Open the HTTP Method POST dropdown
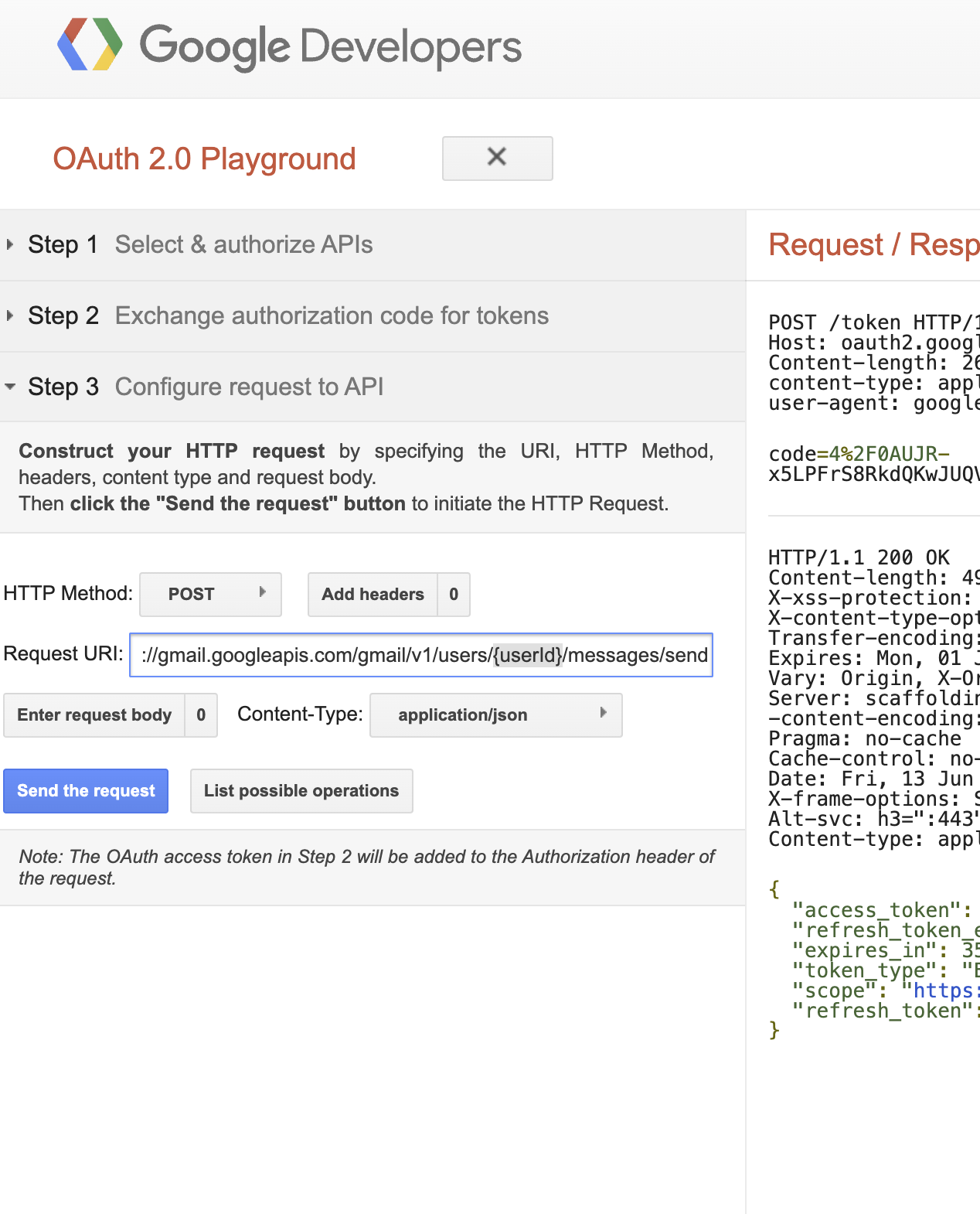Viewport: 980px width, 1214px height. point(210,594)
